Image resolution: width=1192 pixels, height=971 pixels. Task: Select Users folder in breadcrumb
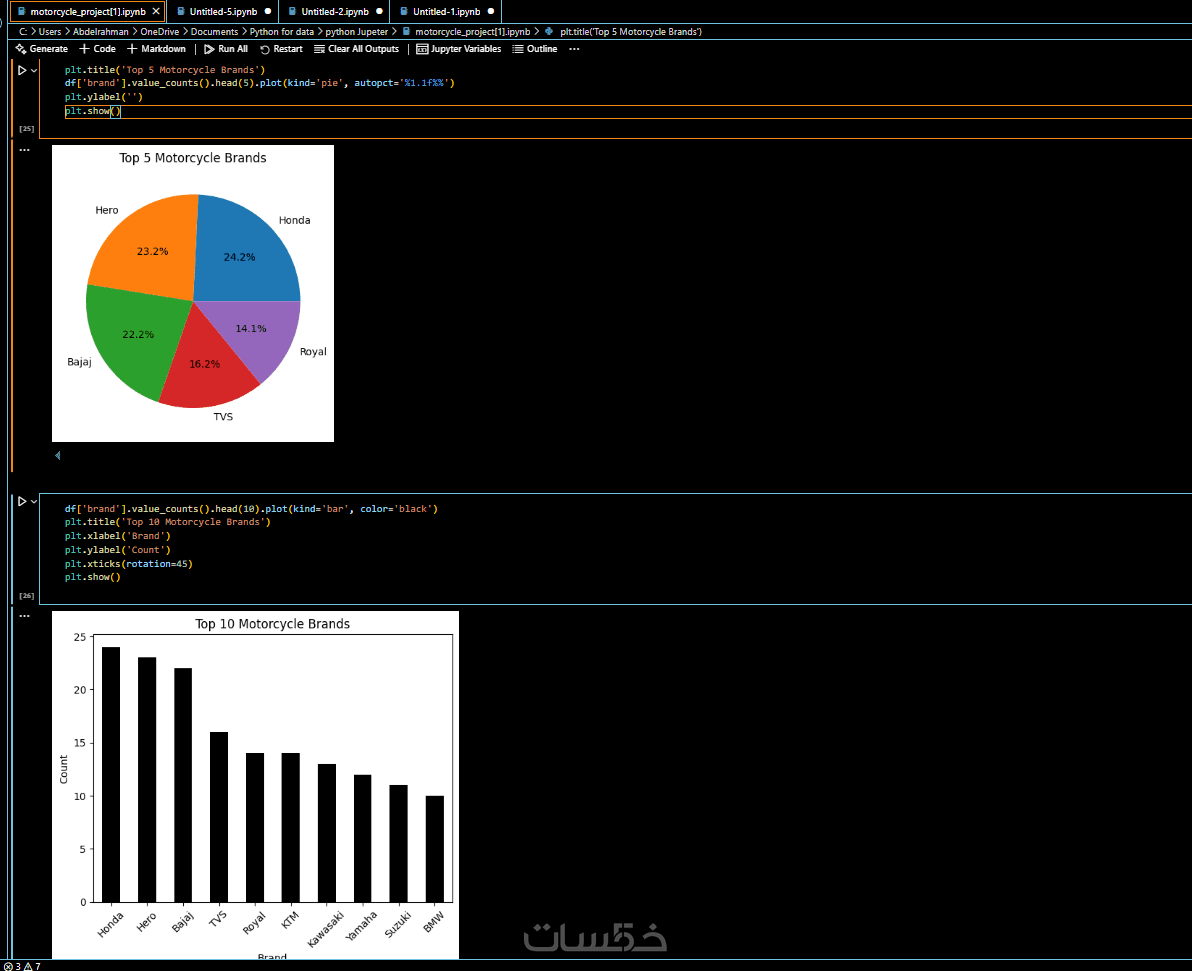click(49, 32)
